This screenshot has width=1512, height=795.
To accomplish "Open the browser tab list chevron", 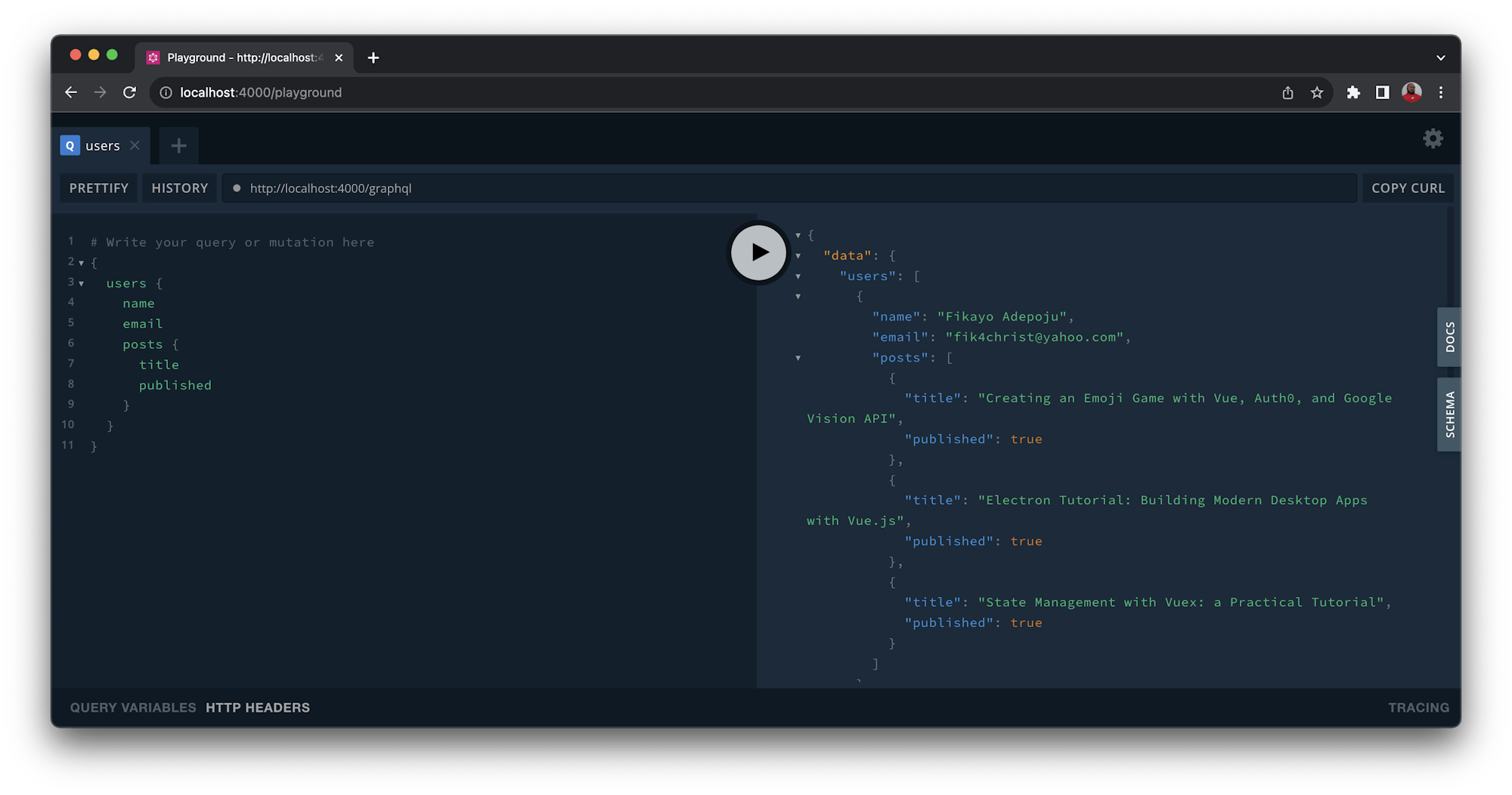I will point(1441,57).
